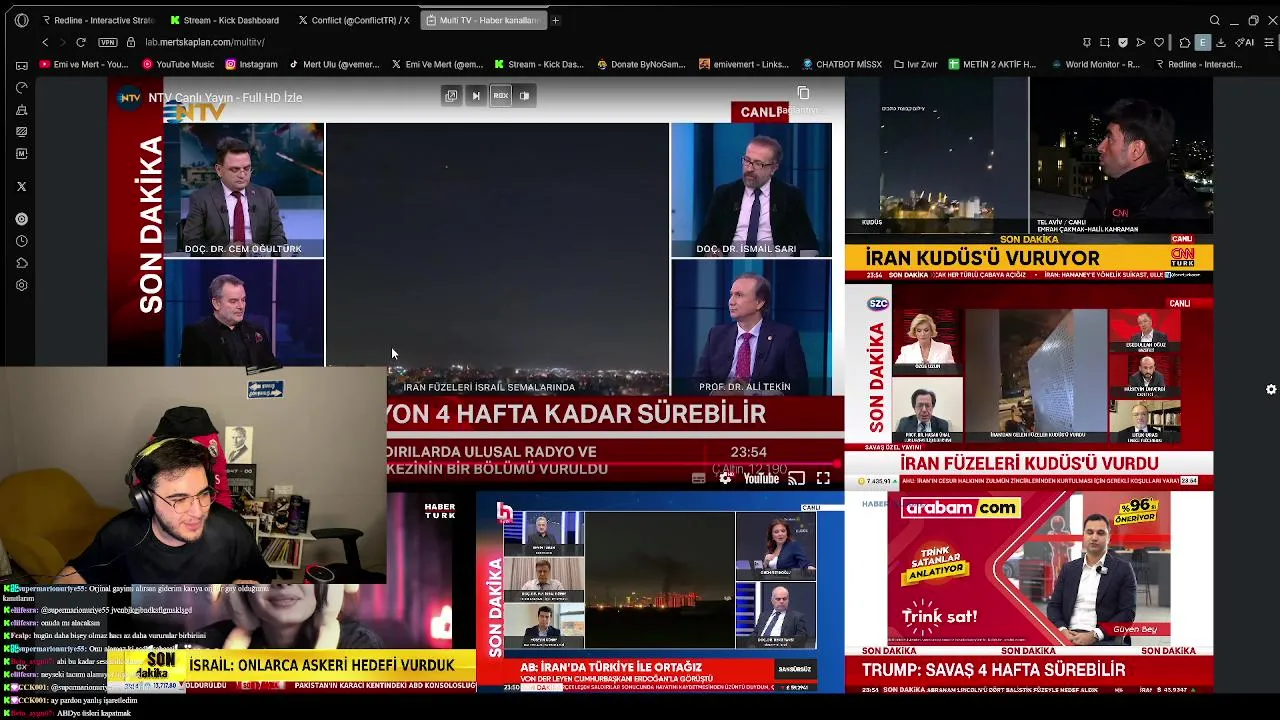Image resolution: width=1280 pixels, height=720 pixels.
Task: Open the extensions cube icon
Action: point(1185,42)
